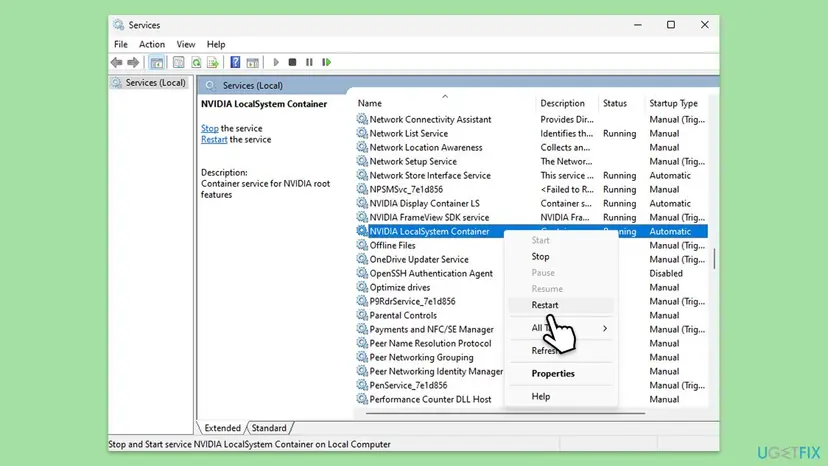Screen dimensions: 828x466
Task: Click gear icon of Network Location Awareness
Action: pos(362,147)
